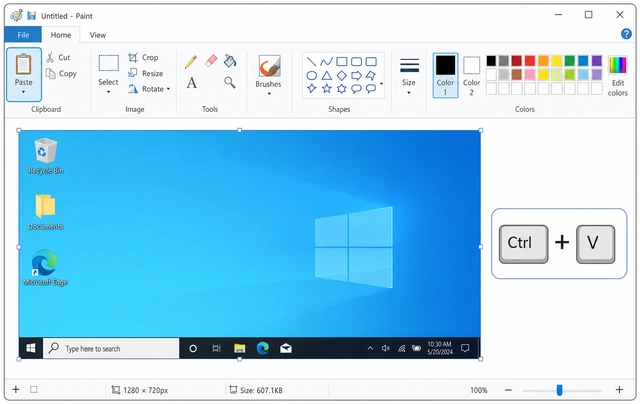Viewport: 640px width, 404px height.
Task: Zoom in with the status bar plus button
Action: pos(619,390)
